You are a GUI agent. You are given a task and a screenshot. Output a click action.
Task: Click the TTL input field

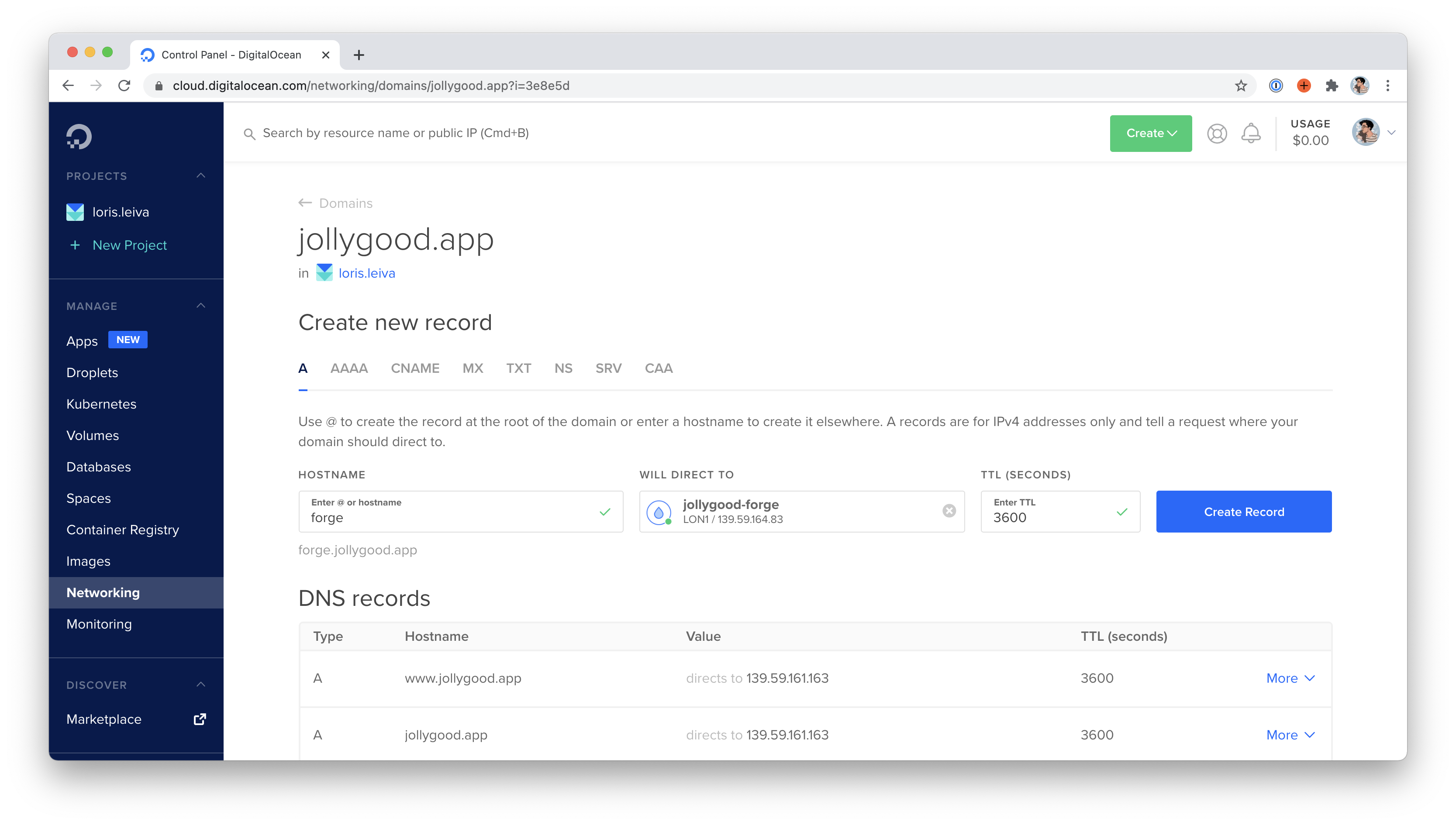coord(1060,511)
